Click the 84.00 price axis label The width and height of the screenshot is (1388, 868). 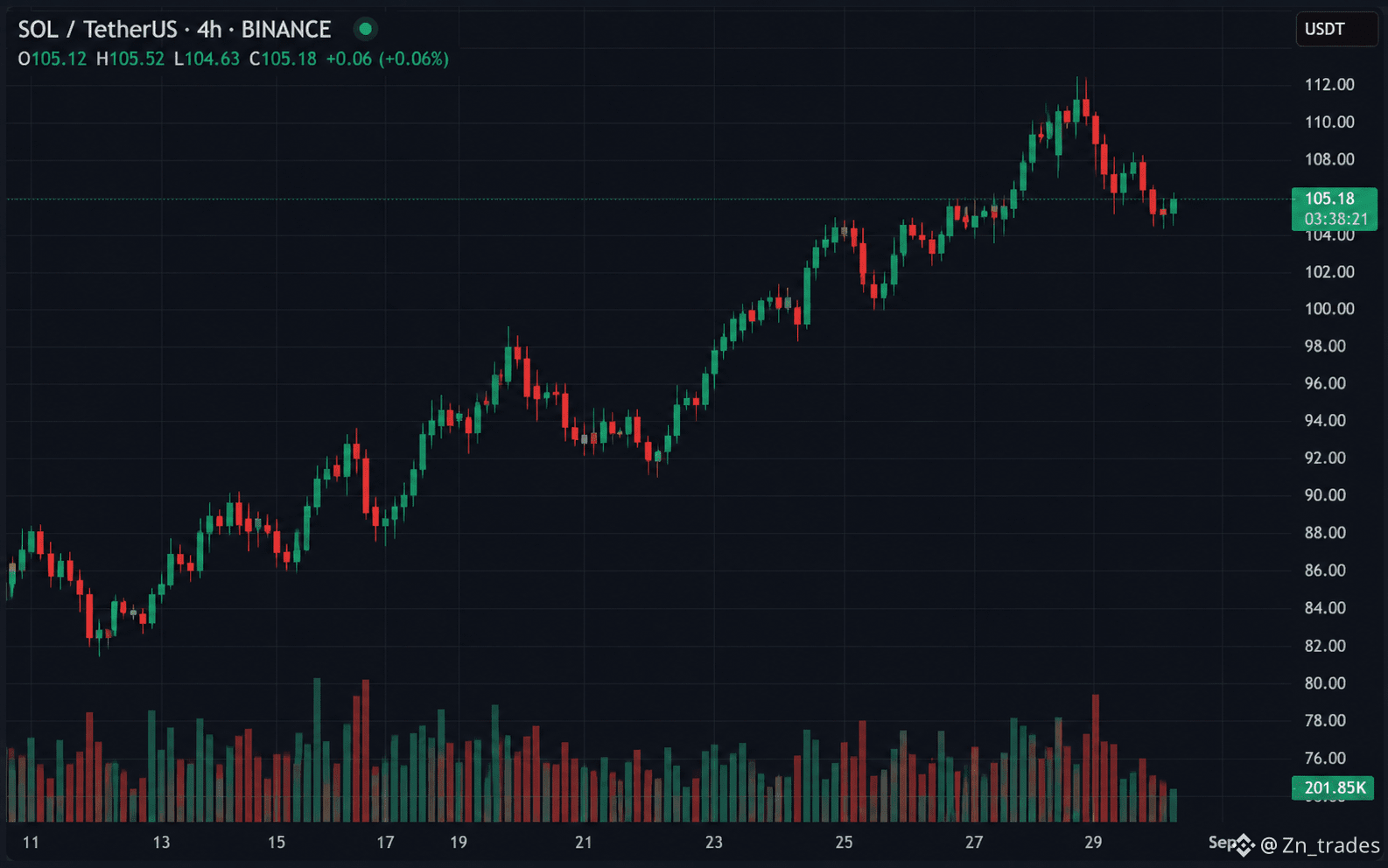[x=1325, y=608]
